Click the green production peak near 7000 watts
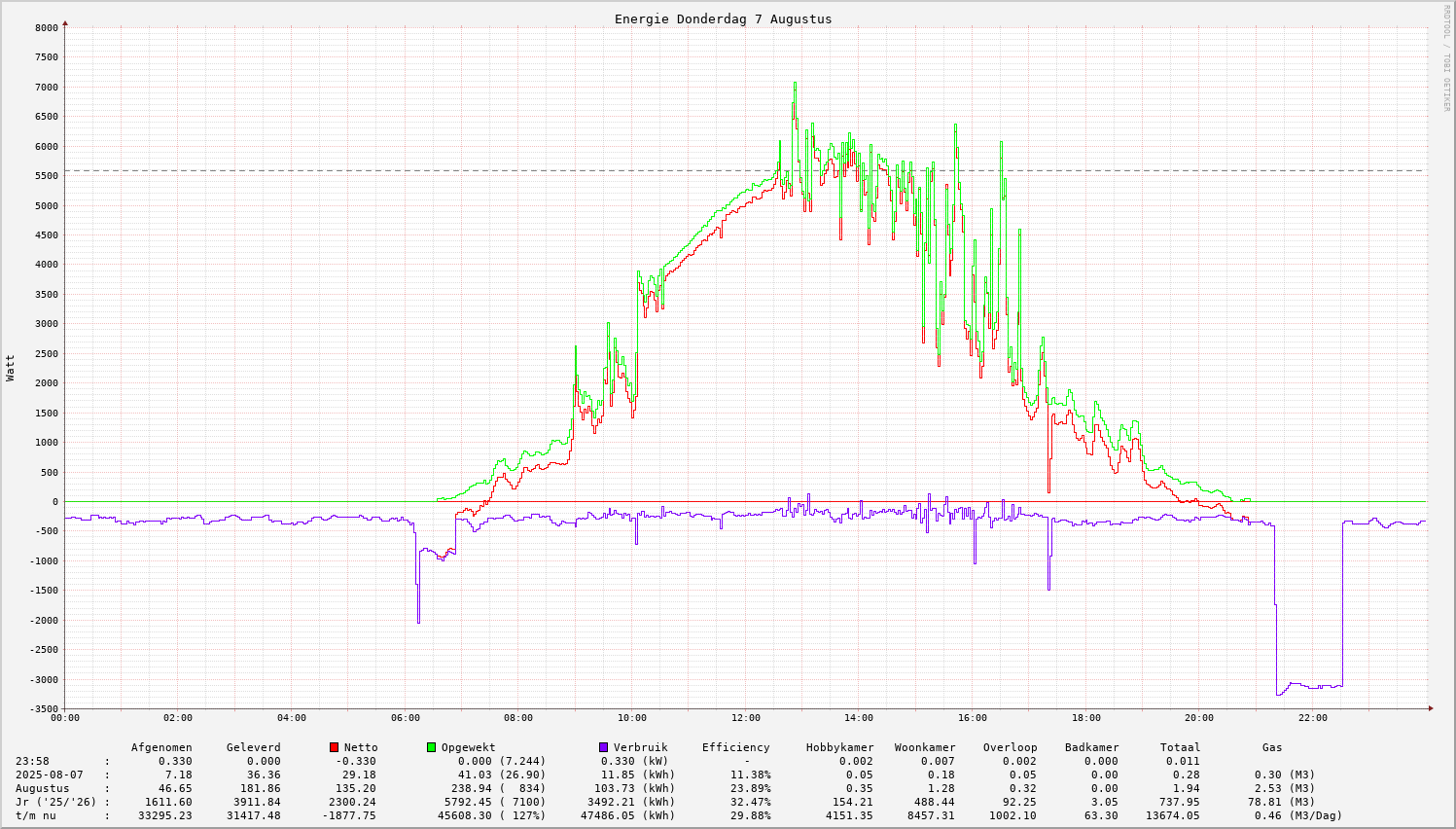Viewport: 1456px width, 829px height. 795,84
